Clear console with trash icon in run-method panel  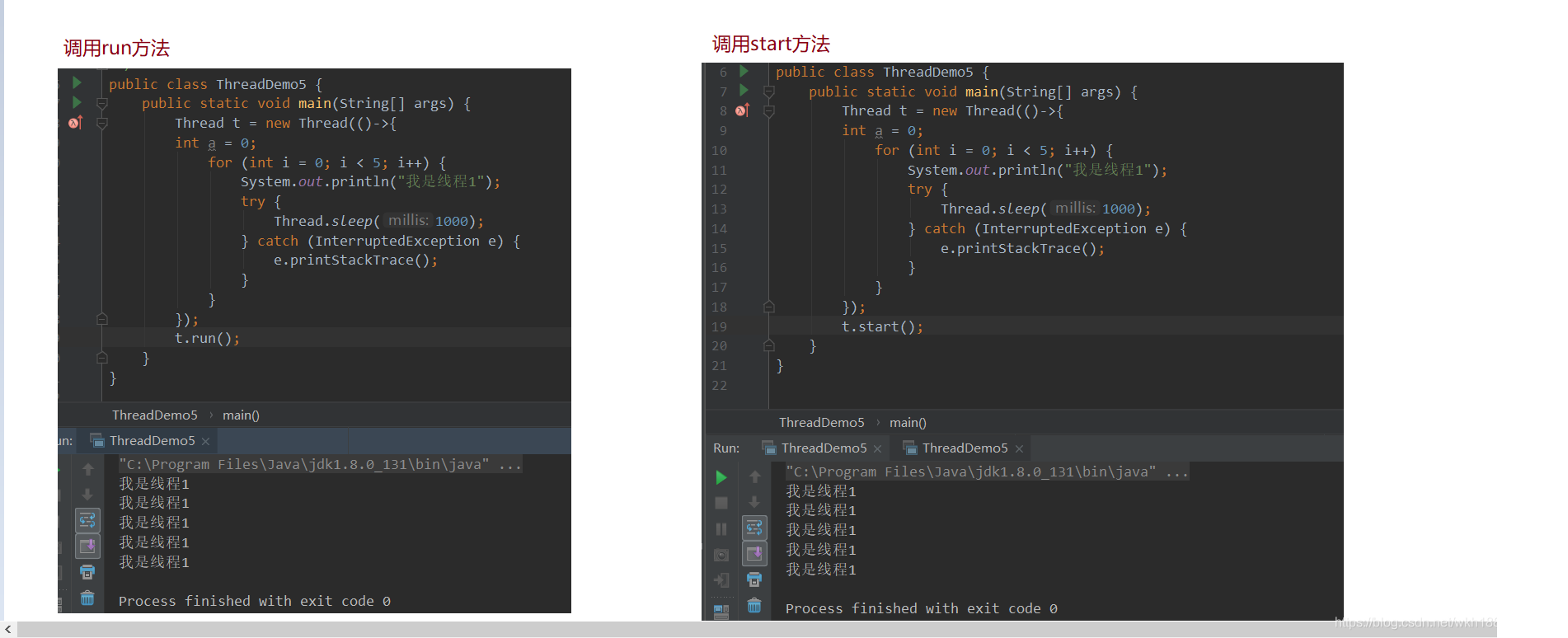[87, 598]
